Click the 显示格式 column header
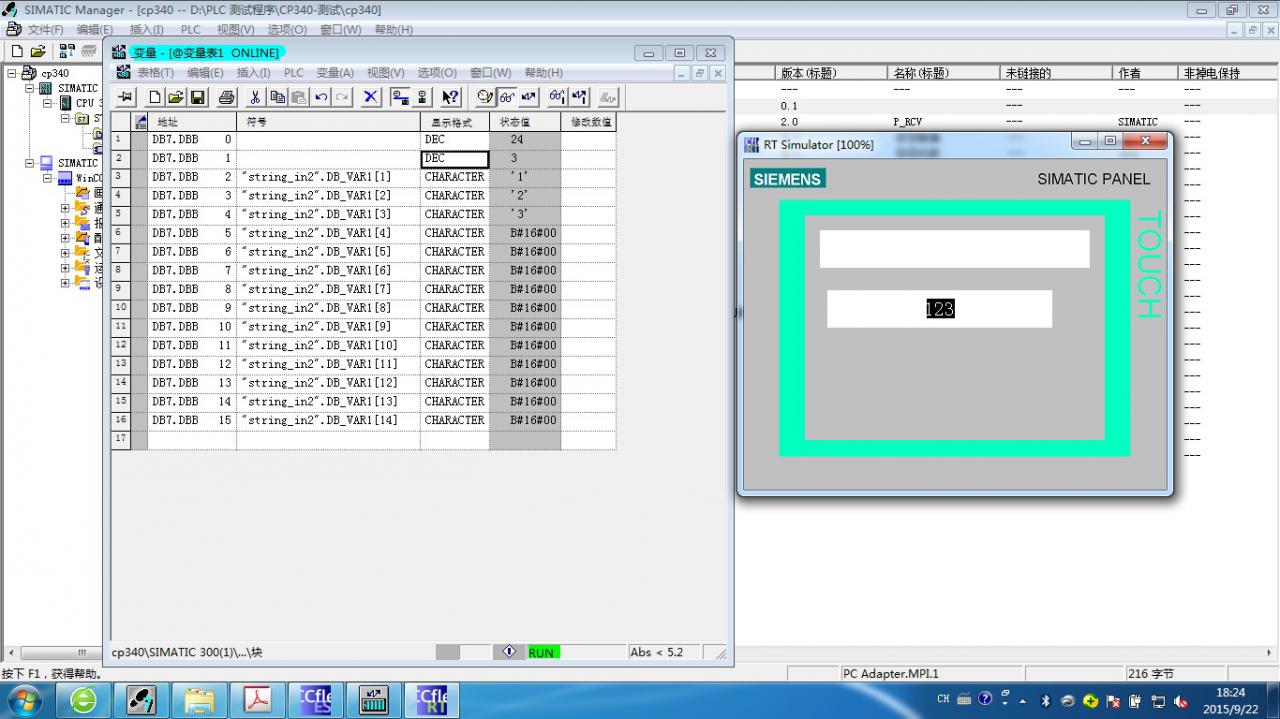 click(455, 122)
